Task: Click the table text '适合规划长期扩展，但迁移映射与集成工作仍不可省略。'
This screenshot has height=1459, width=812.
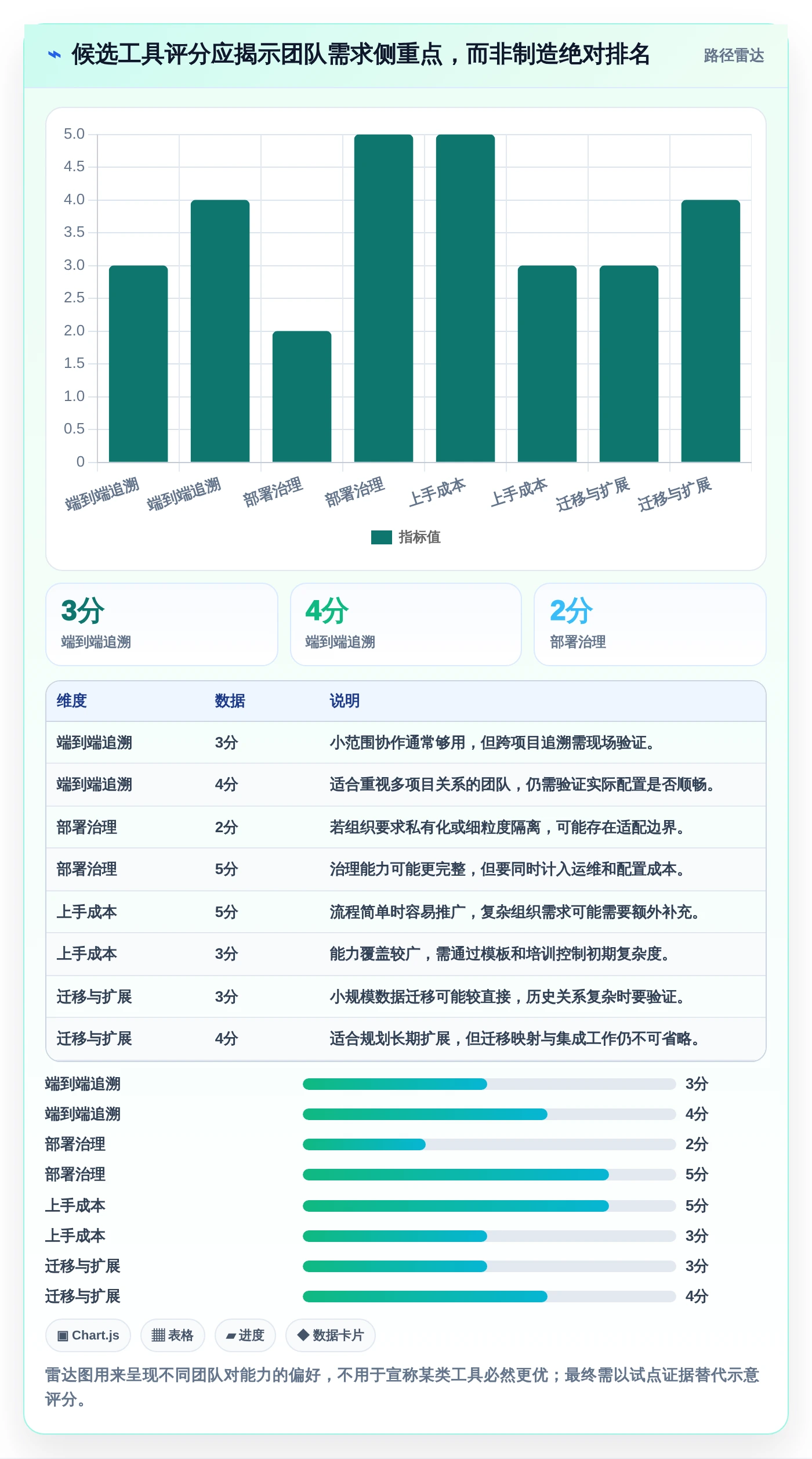Action: (515, 1039)
